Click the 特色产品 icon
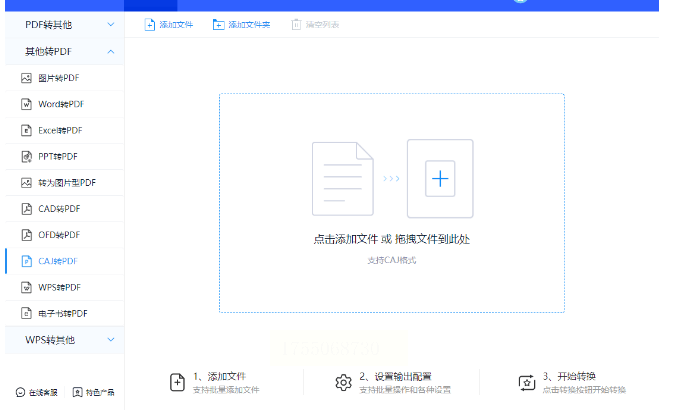 click(77, 392)
